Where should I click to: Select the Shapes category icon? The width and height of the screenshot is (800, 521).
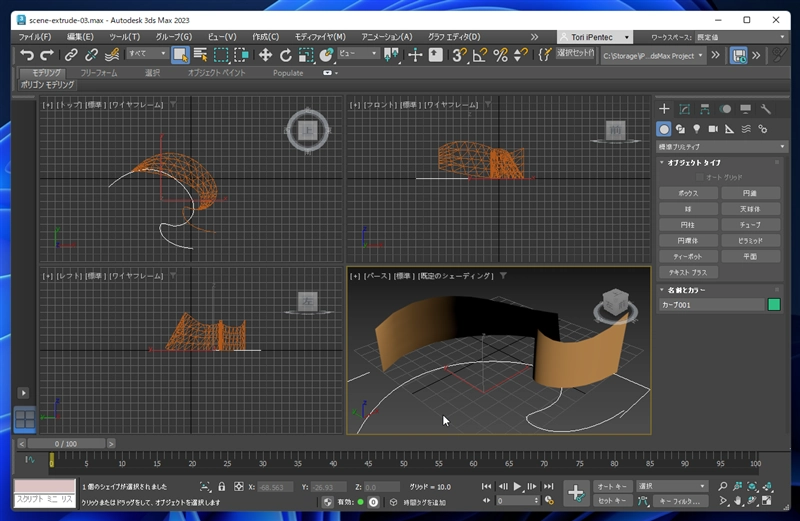[680, 129]
